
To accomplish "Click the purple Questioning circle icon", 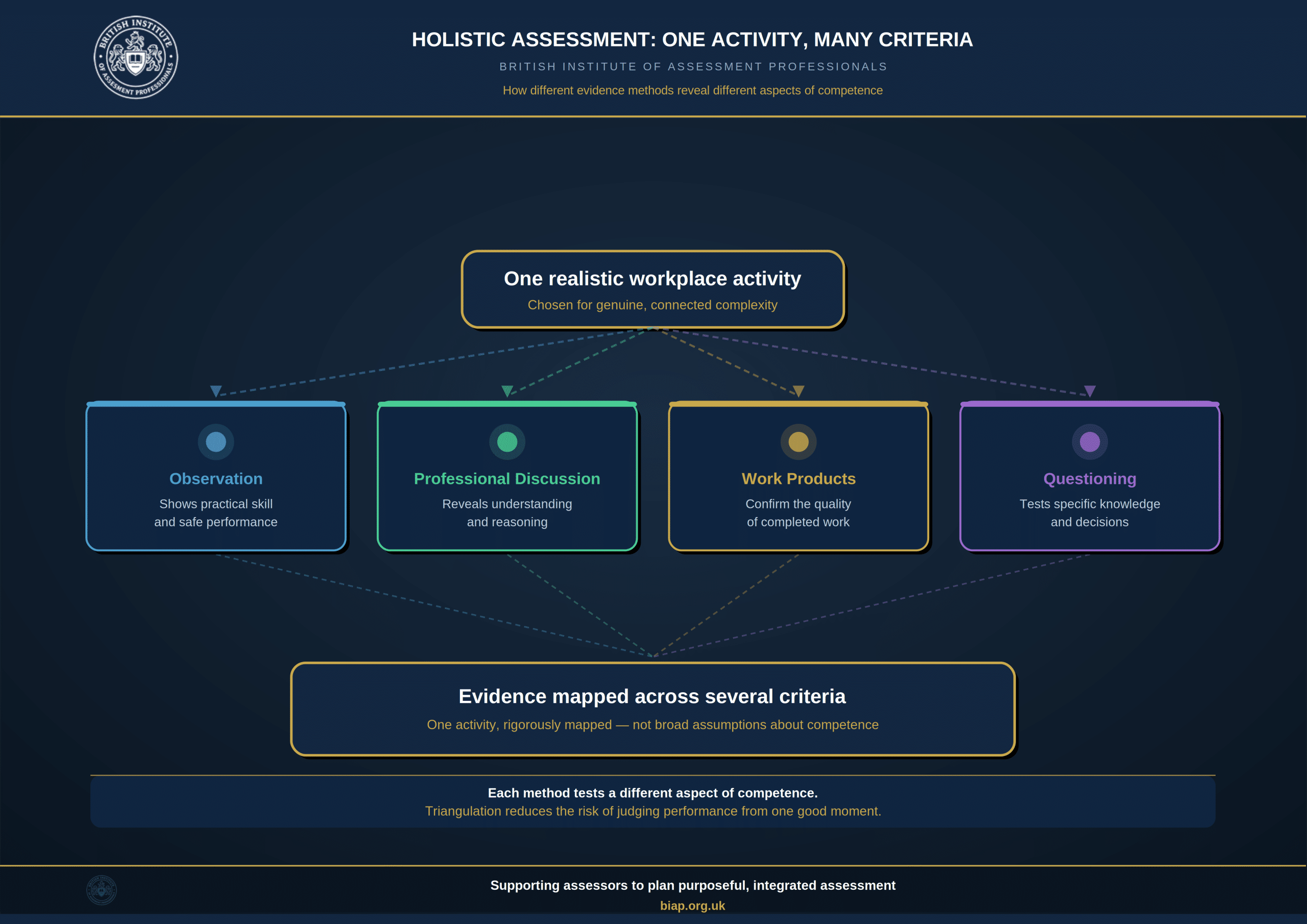I will pyautogui.click(x=1090, y=442).
